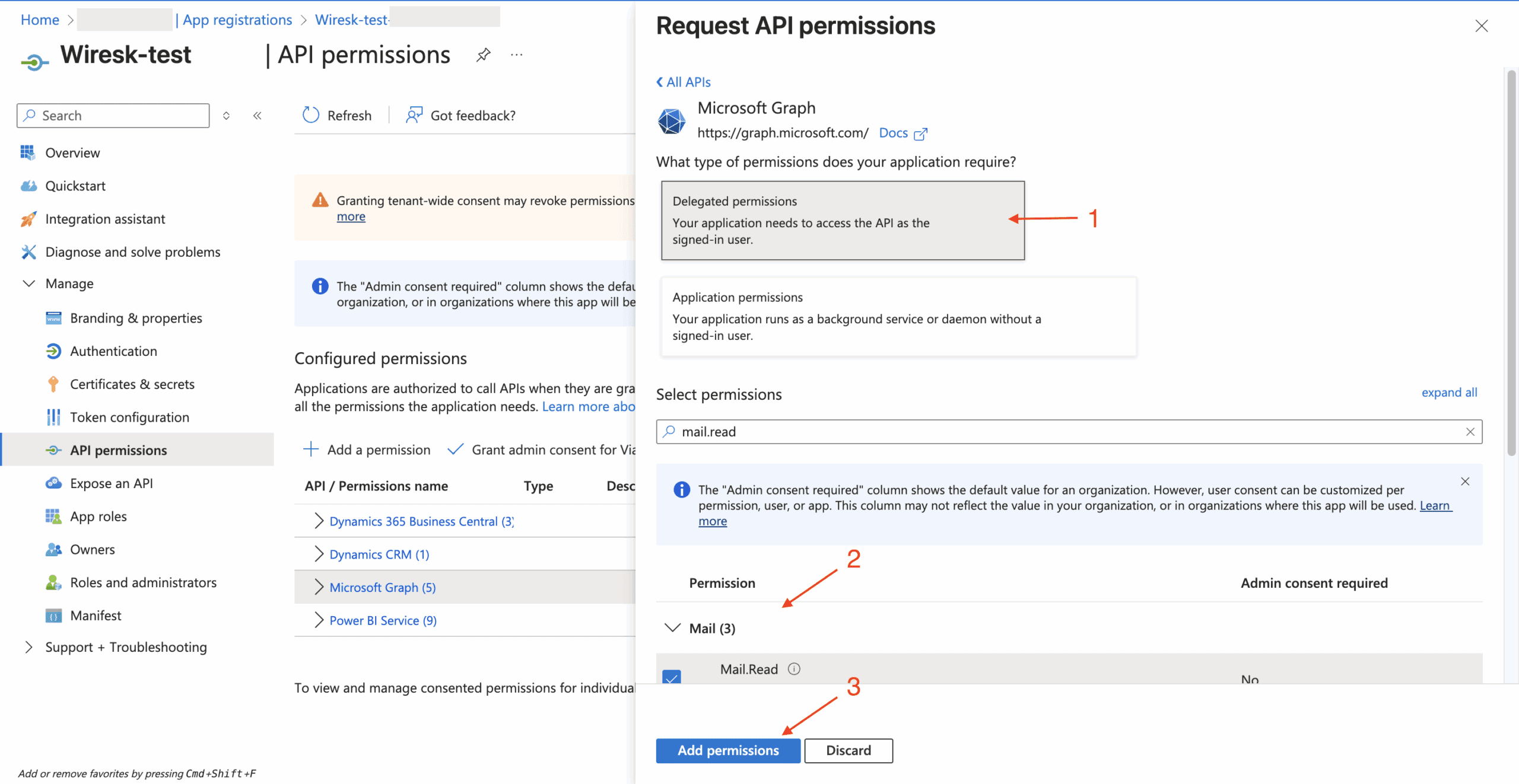Click the Manifest icon
This screenshot has width=1519, height=784.
(x=53, y=616)
